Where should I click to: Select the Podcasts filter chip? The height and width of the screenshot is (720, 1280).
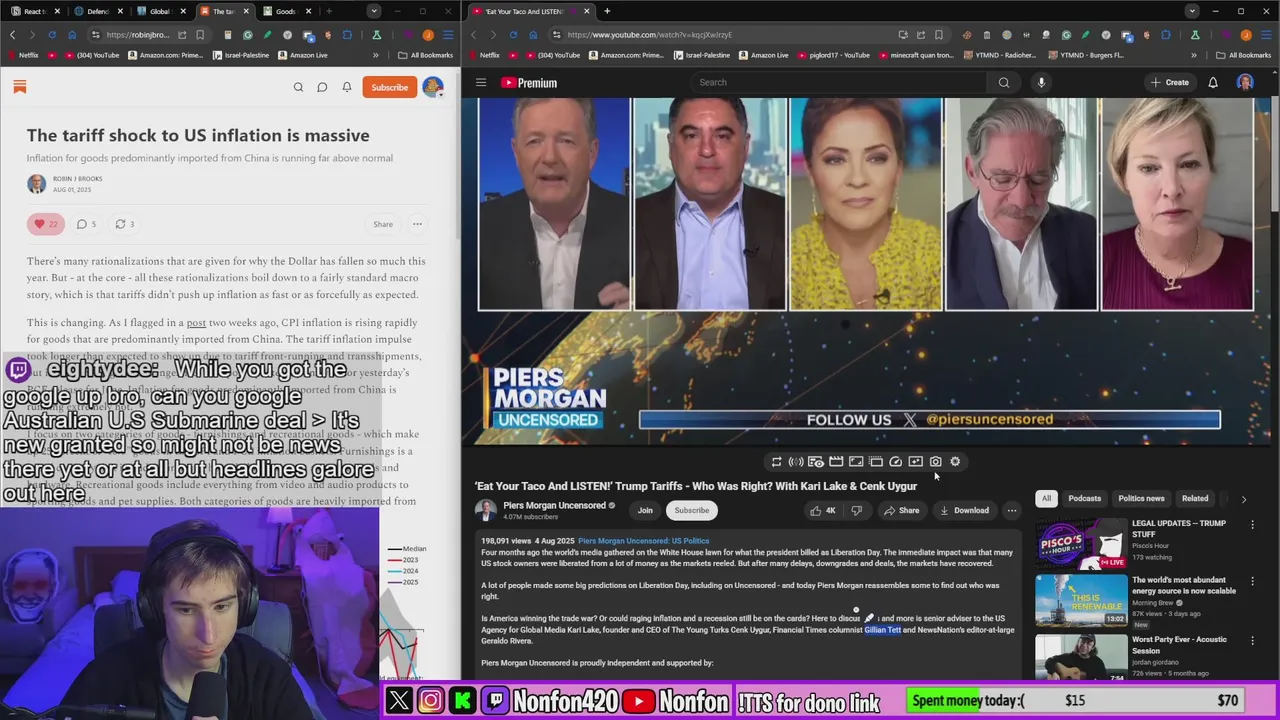tap(1084, 499)
